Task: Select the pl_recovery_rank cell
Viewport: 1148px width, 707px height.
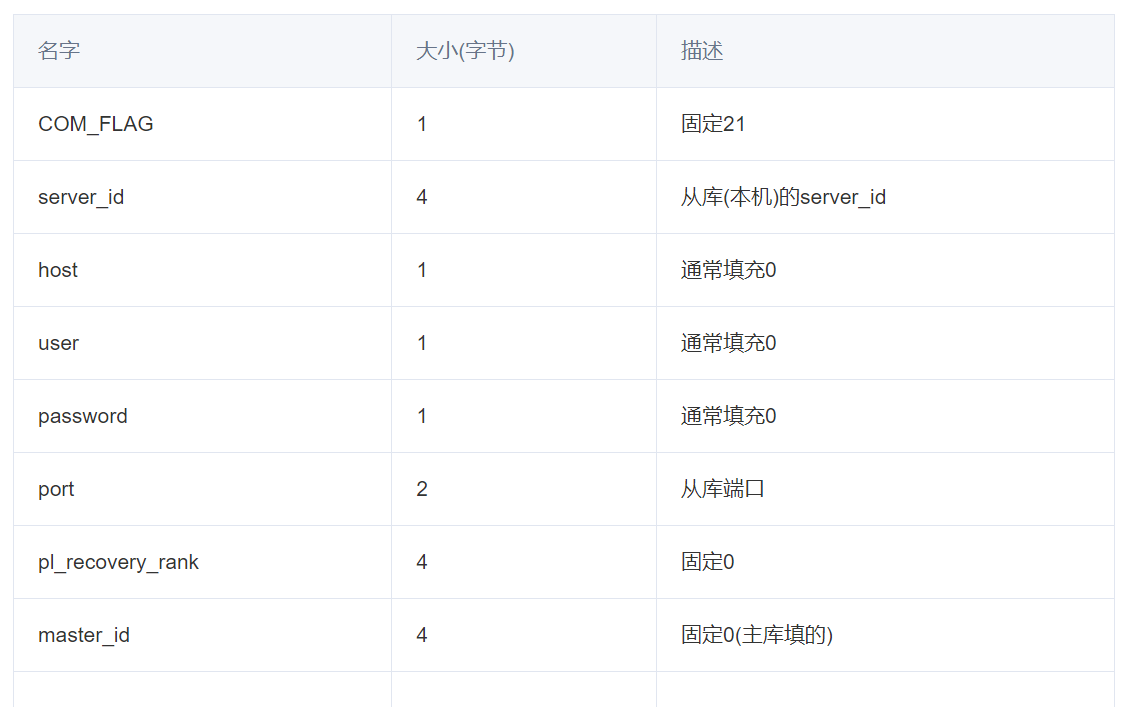Action: [118, 562]
